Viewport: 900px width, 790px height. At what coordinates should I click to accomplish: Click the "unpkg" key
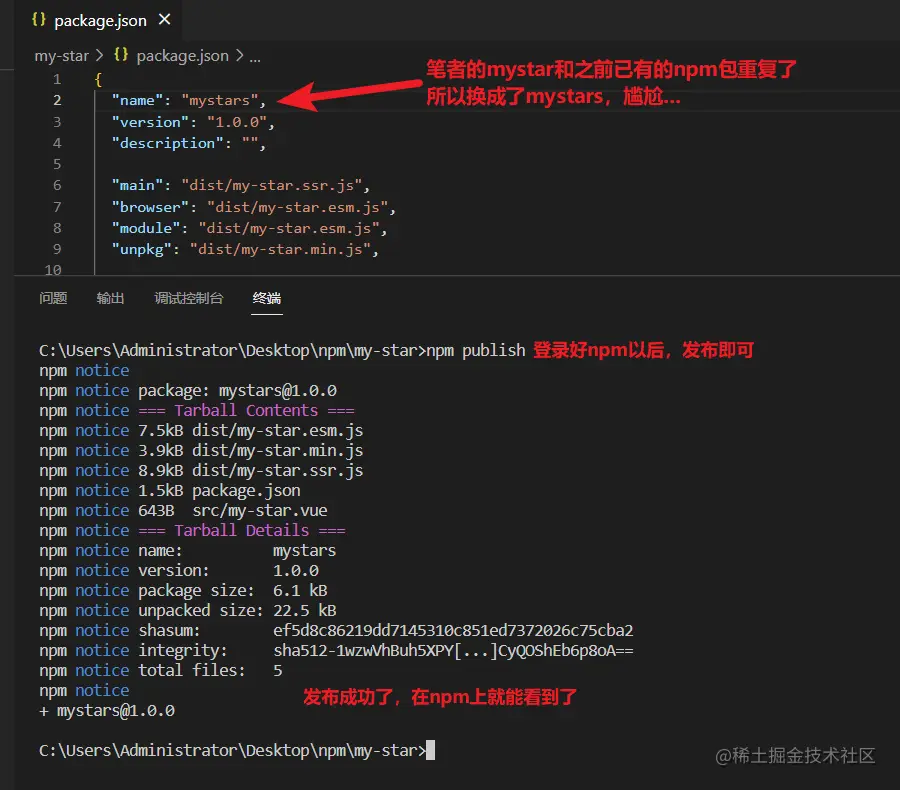pos(141,250)
